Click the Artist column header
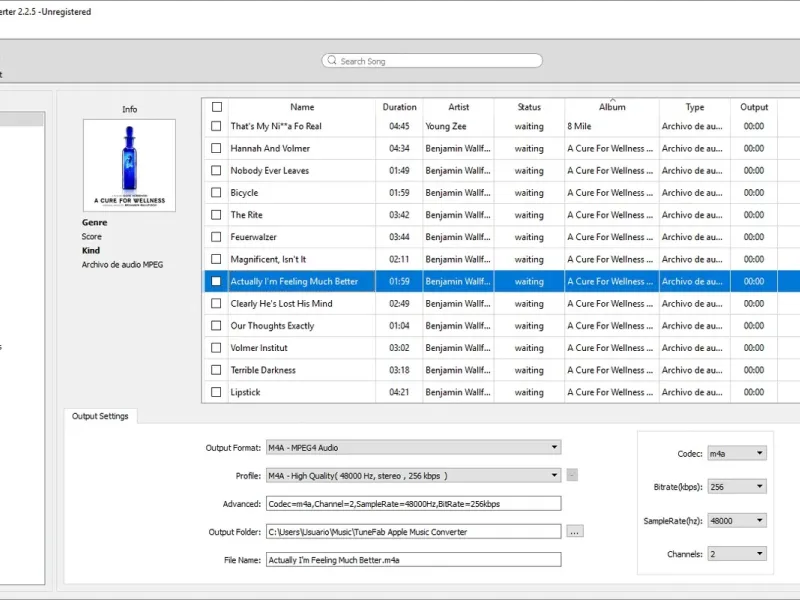The height and width of the screenshot is (600, 800). pos(458,107)
